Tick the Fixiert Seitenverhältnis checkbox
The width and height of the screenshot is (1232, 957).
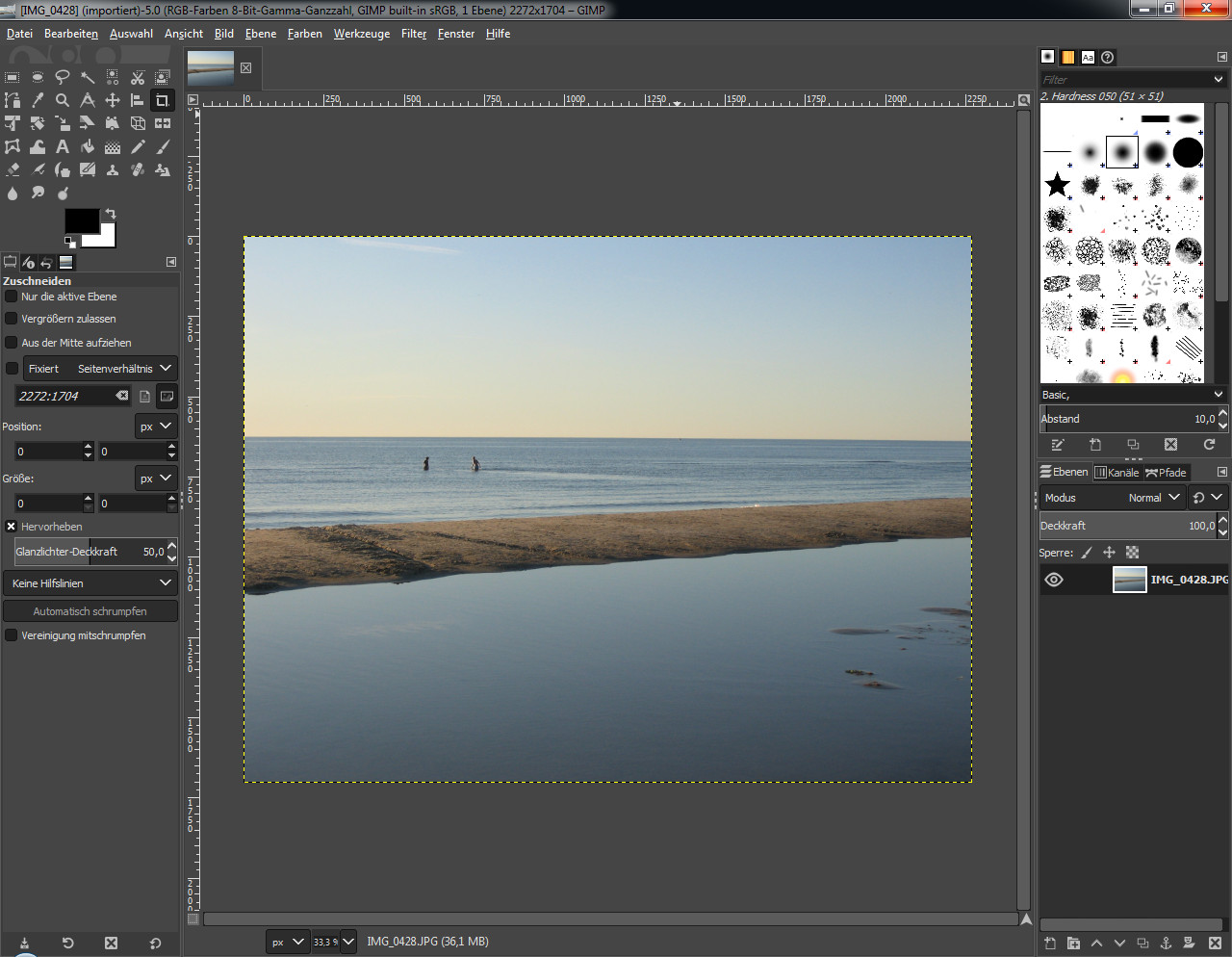pos(12,369)
